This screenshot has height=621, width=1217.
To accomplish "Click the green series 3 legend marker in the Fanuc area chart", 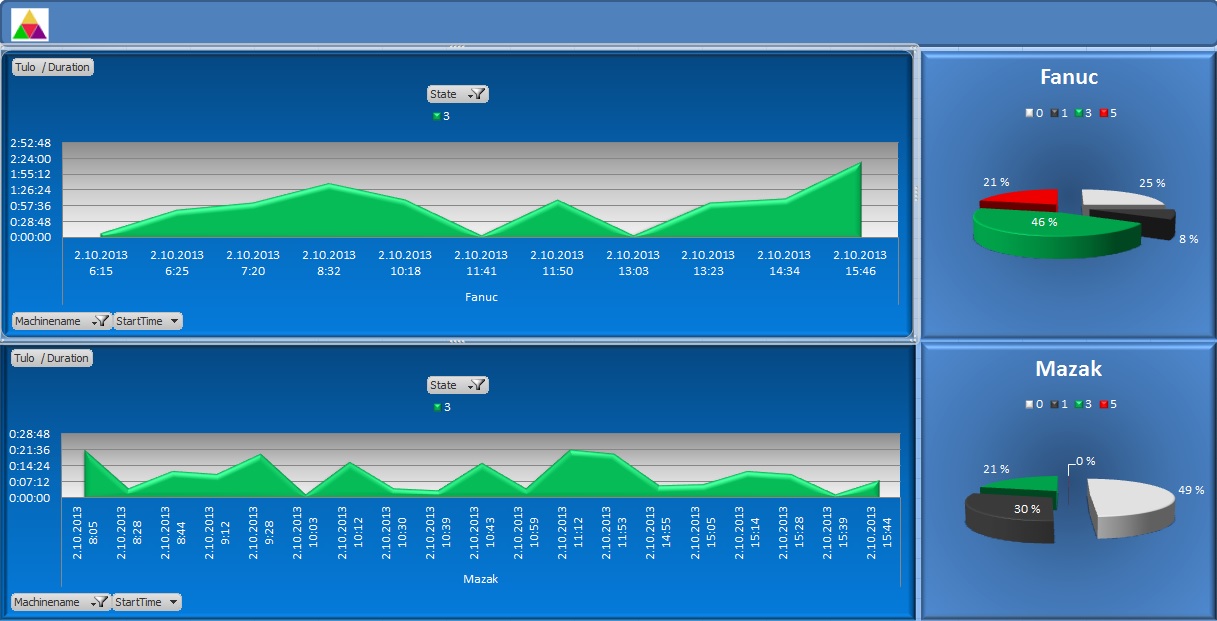I will 437,116.
